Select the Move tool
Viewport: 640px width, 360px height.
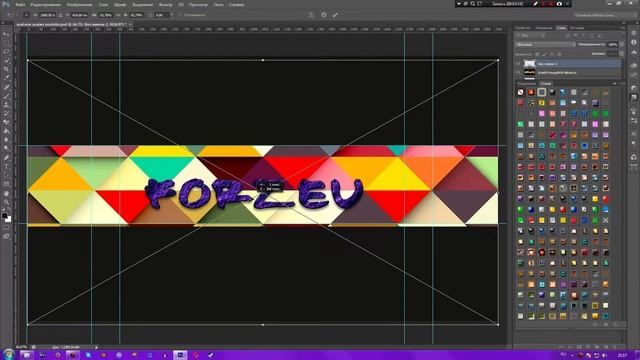point(6,34)
